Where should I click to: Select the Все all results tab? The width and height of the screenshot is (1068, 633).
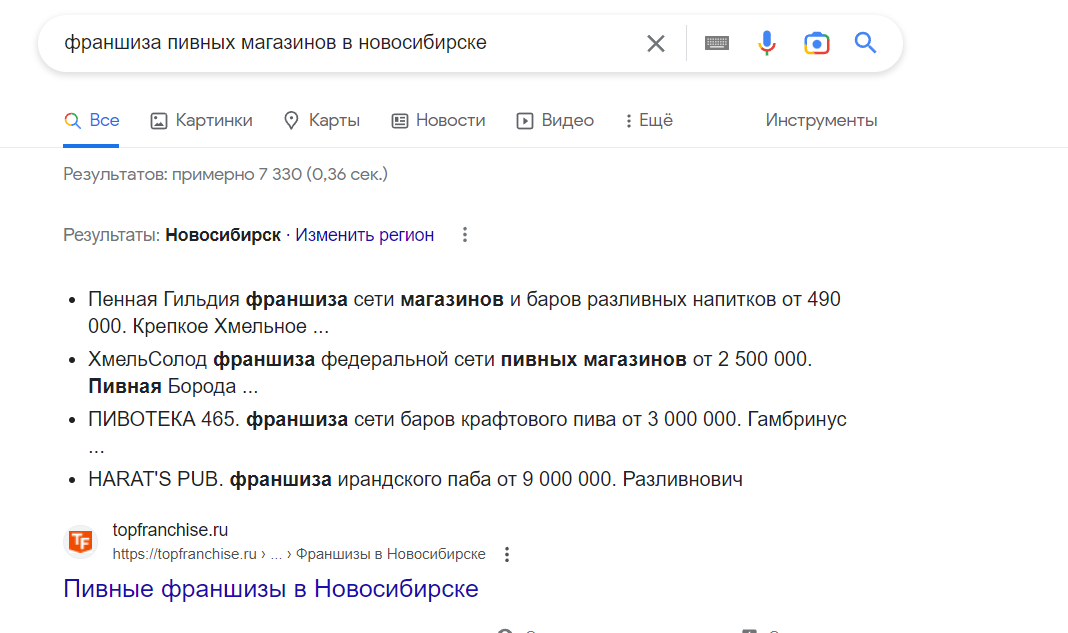tap(92, 121)
